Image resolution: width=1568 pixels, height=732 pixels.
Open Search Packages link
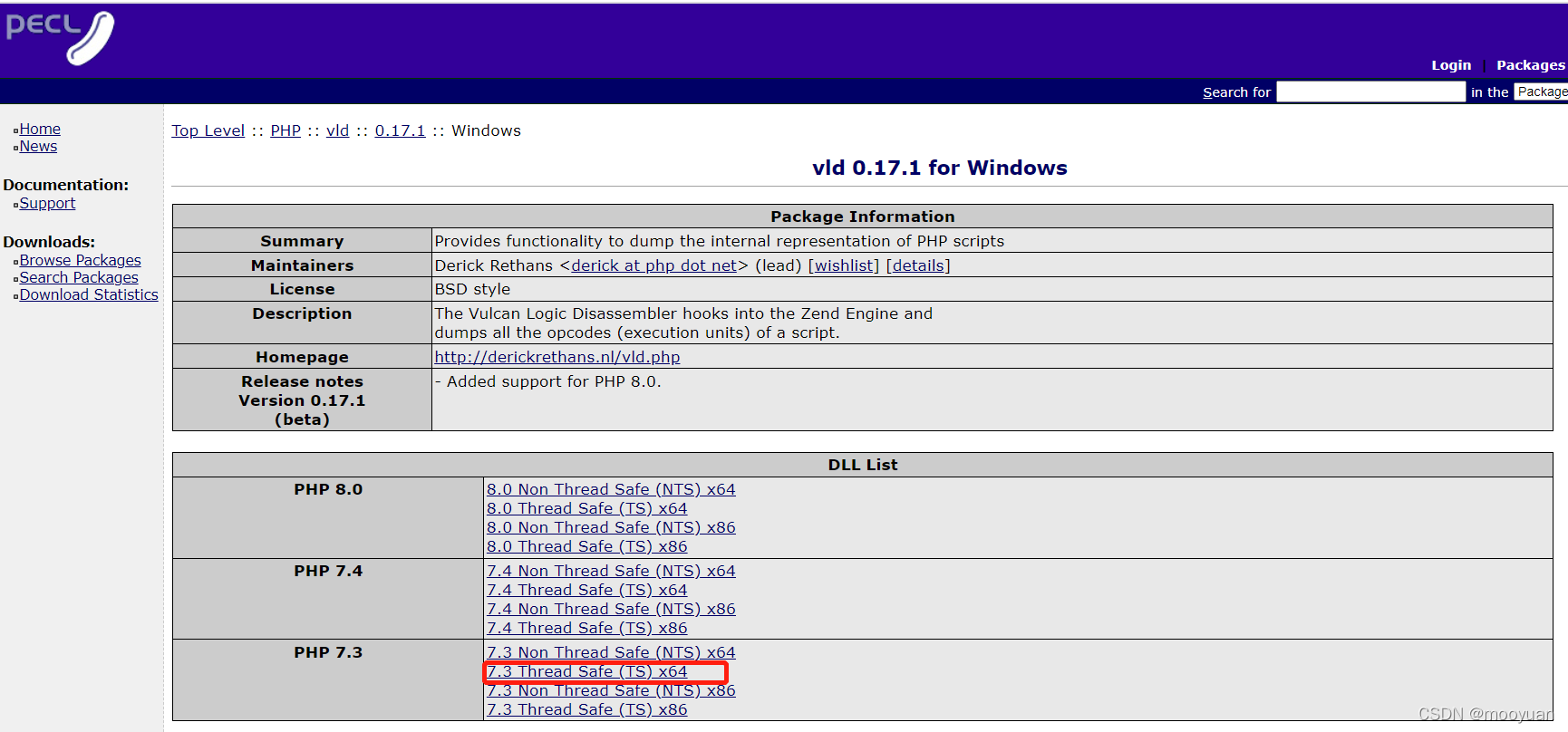pyautogui.click(x=79, y=278)
